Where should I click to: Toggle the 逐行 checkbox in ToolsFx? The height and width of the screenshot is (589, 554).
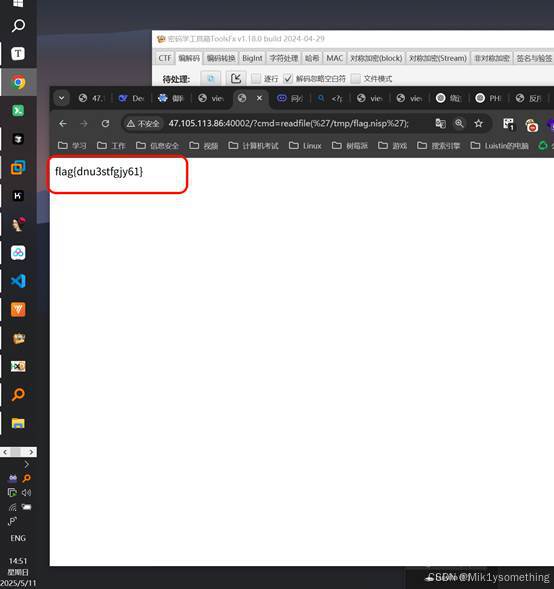255,79
